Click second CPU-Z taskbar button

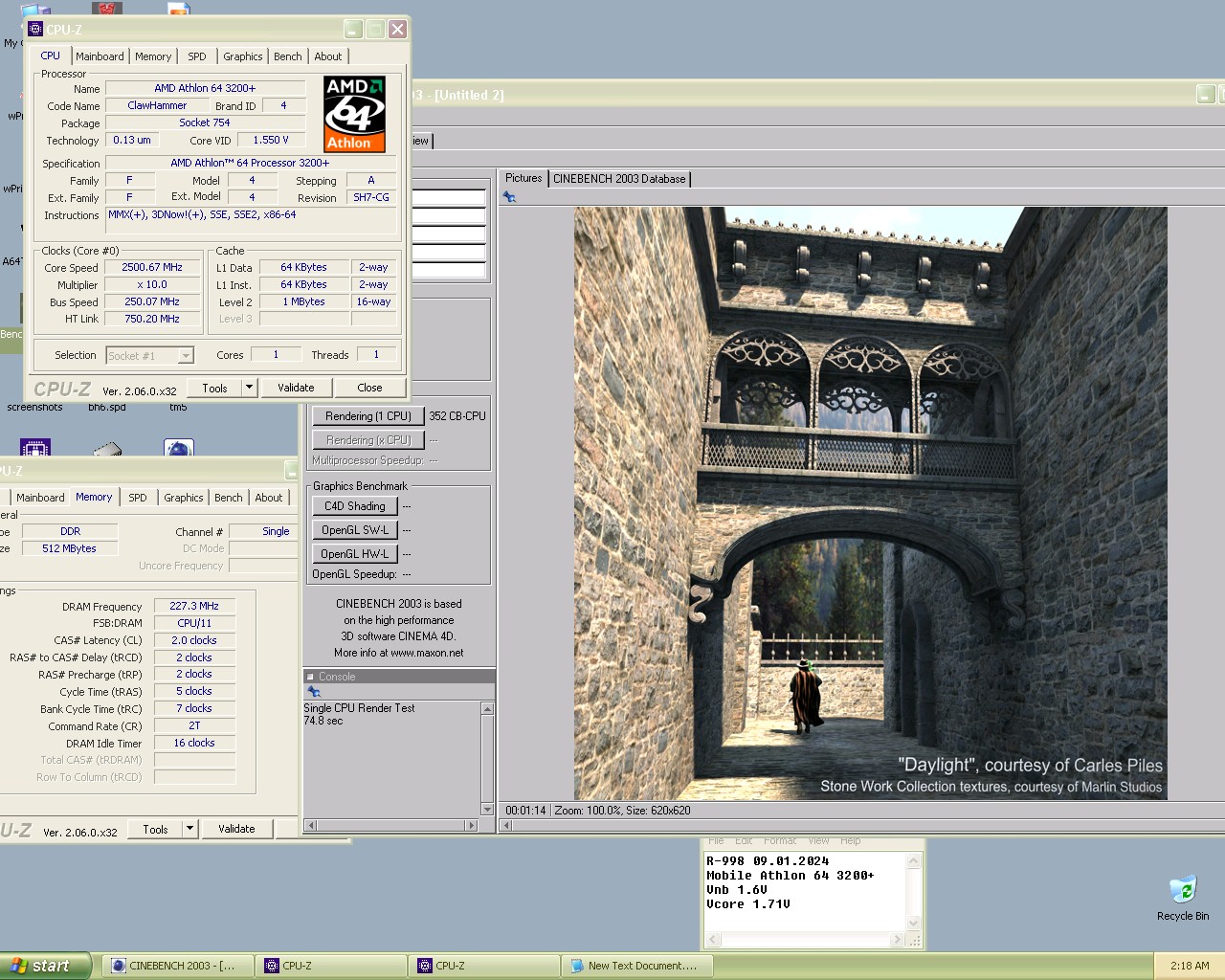point(484,966)
